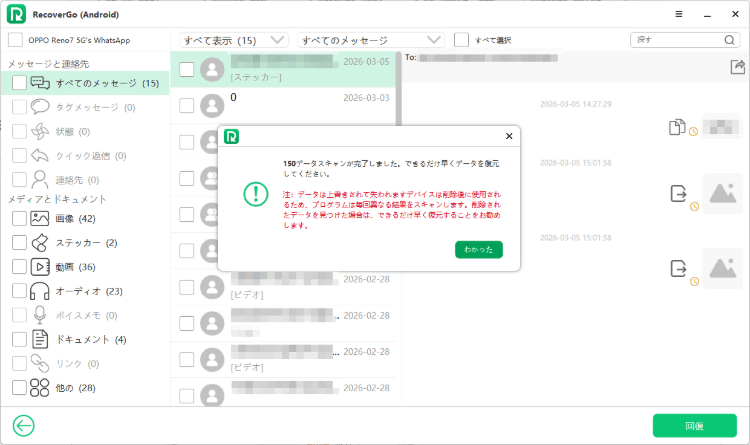Click the search magnifier icon
Image resolution: width=750 pixels, height=445 pixels.
(x=729, y=40)
